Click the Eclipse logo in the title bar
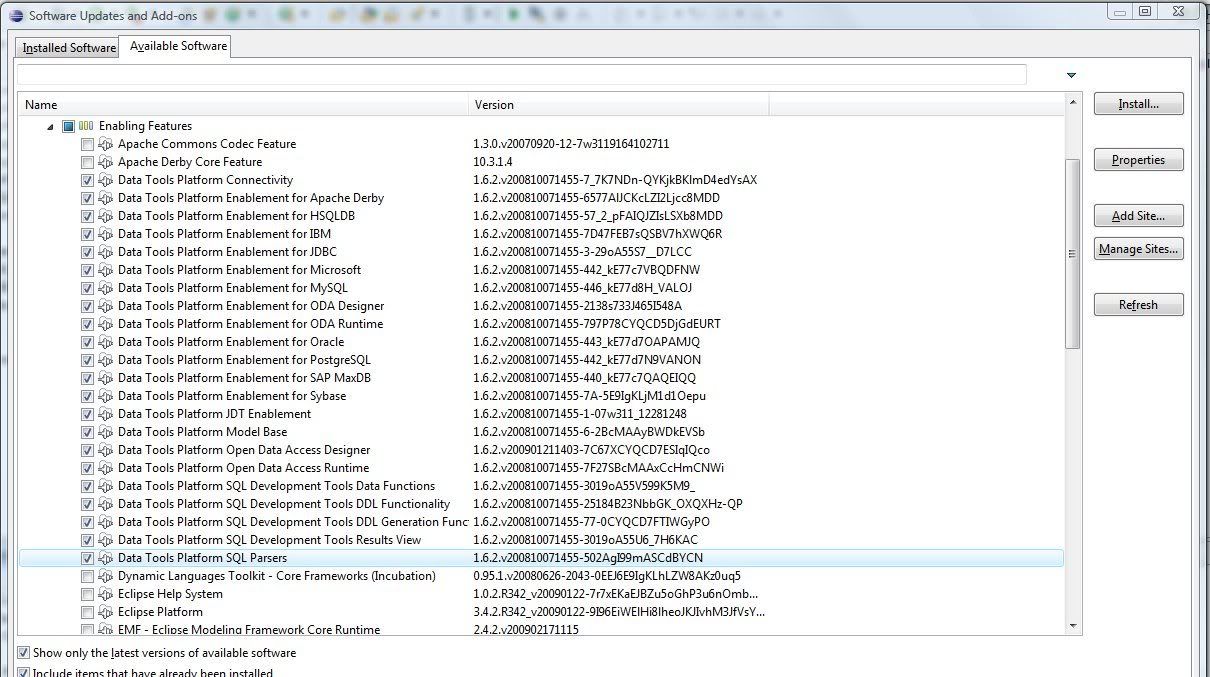The height and width of the screenshot is (677, 1210). [15, 15]
